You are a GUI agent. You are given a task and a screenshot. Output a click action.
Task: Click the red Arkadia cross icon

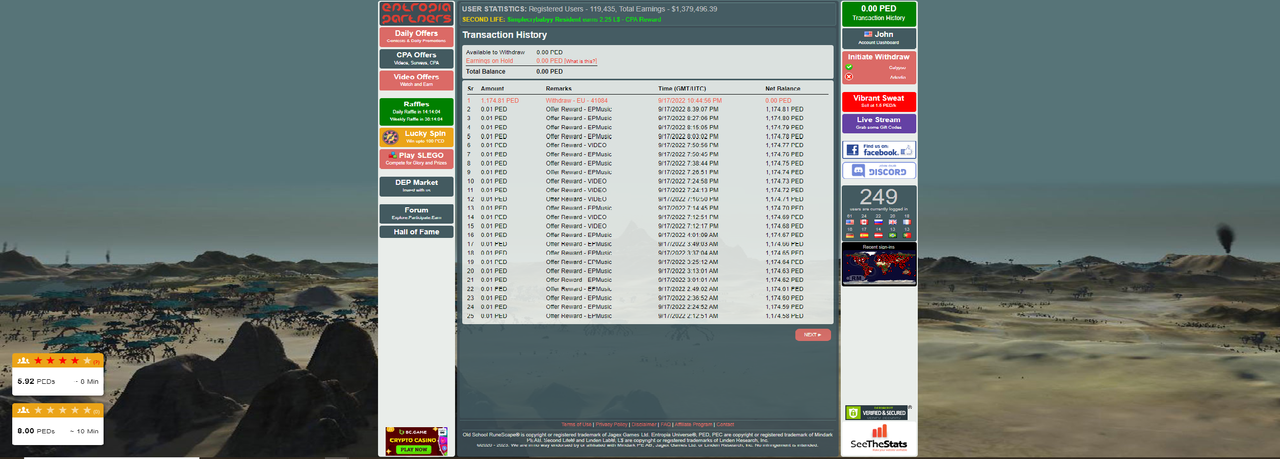(849, 76)
